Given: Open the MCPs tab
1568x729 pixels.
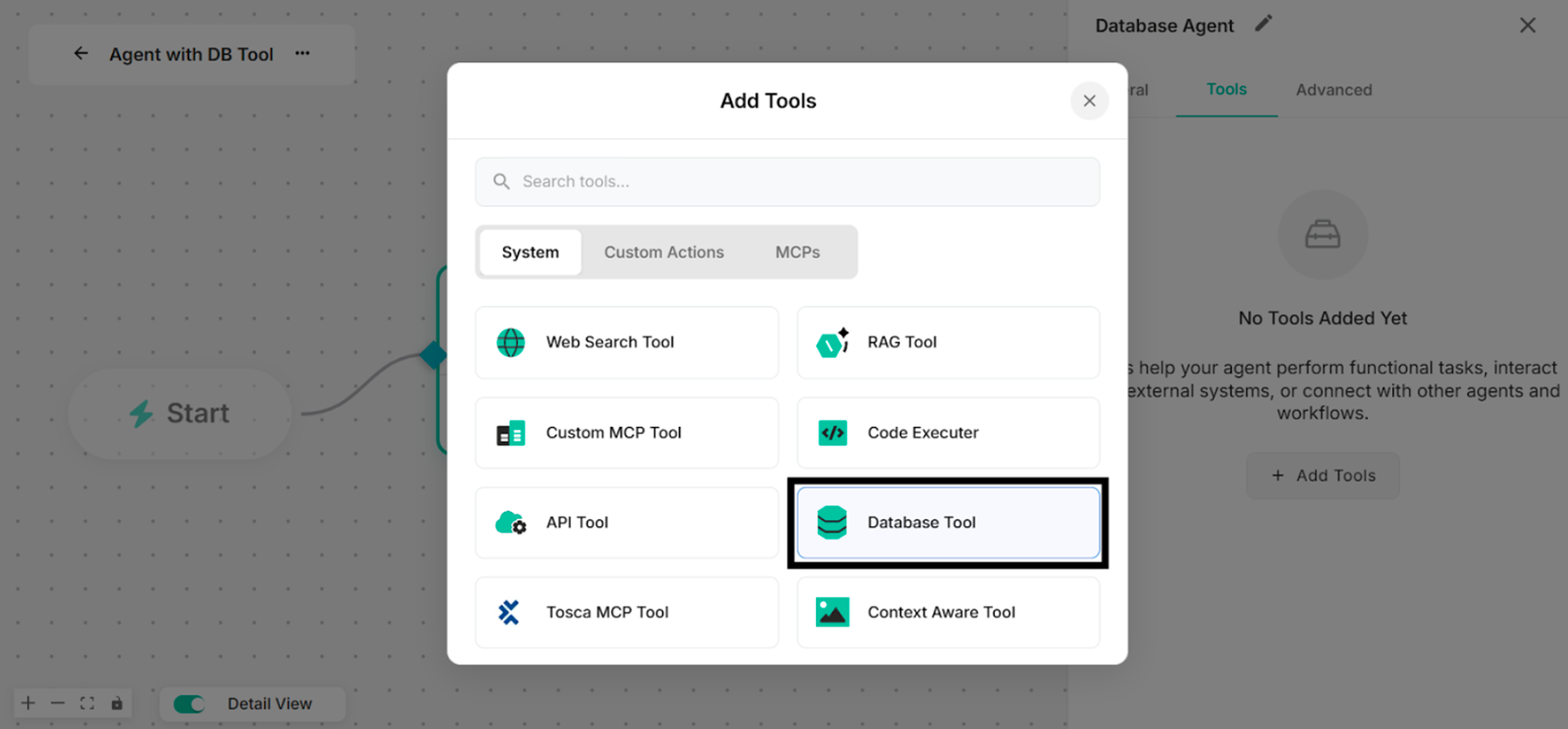Looking at the screenshot, I should pyautogui.click(x=797, y=252).
